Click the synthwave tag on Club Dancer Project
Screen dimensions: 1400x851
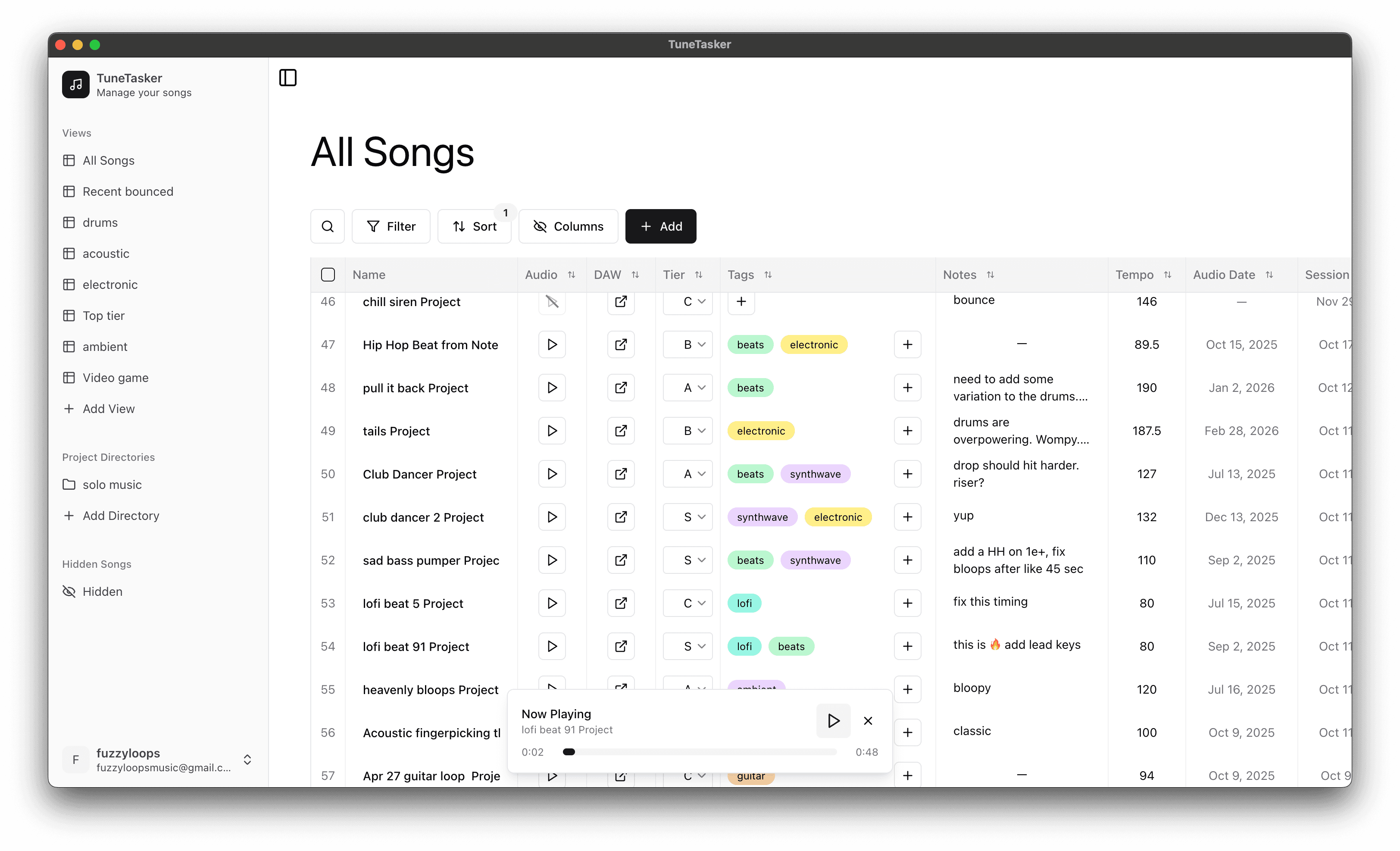pos(815,474)
